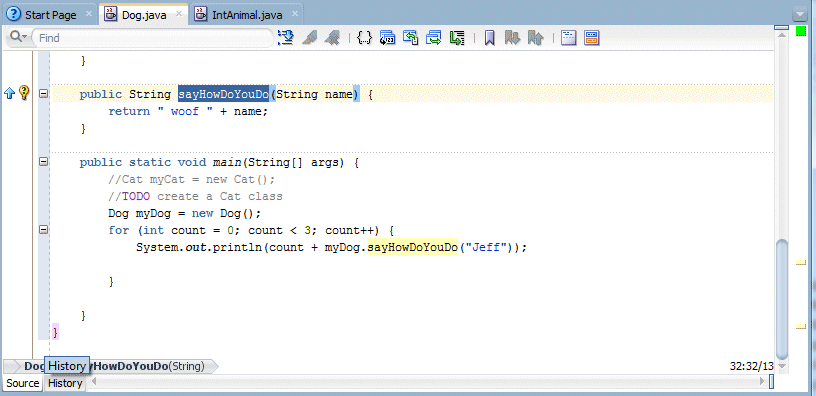
Task: Open the Find search options magnifier dropdown
Action: click(18, 37)
